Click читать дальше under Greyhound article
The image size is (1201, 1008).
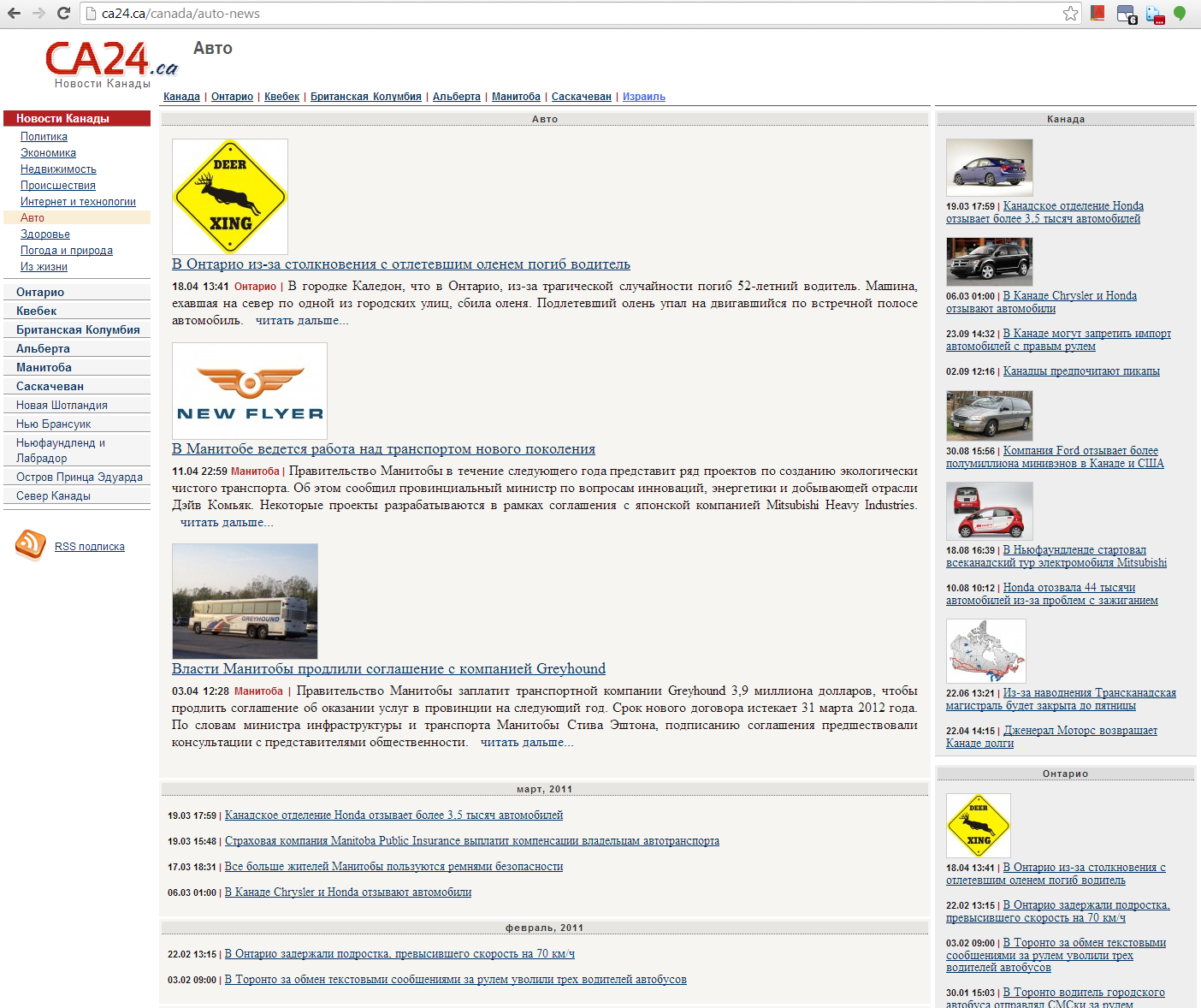527,743
